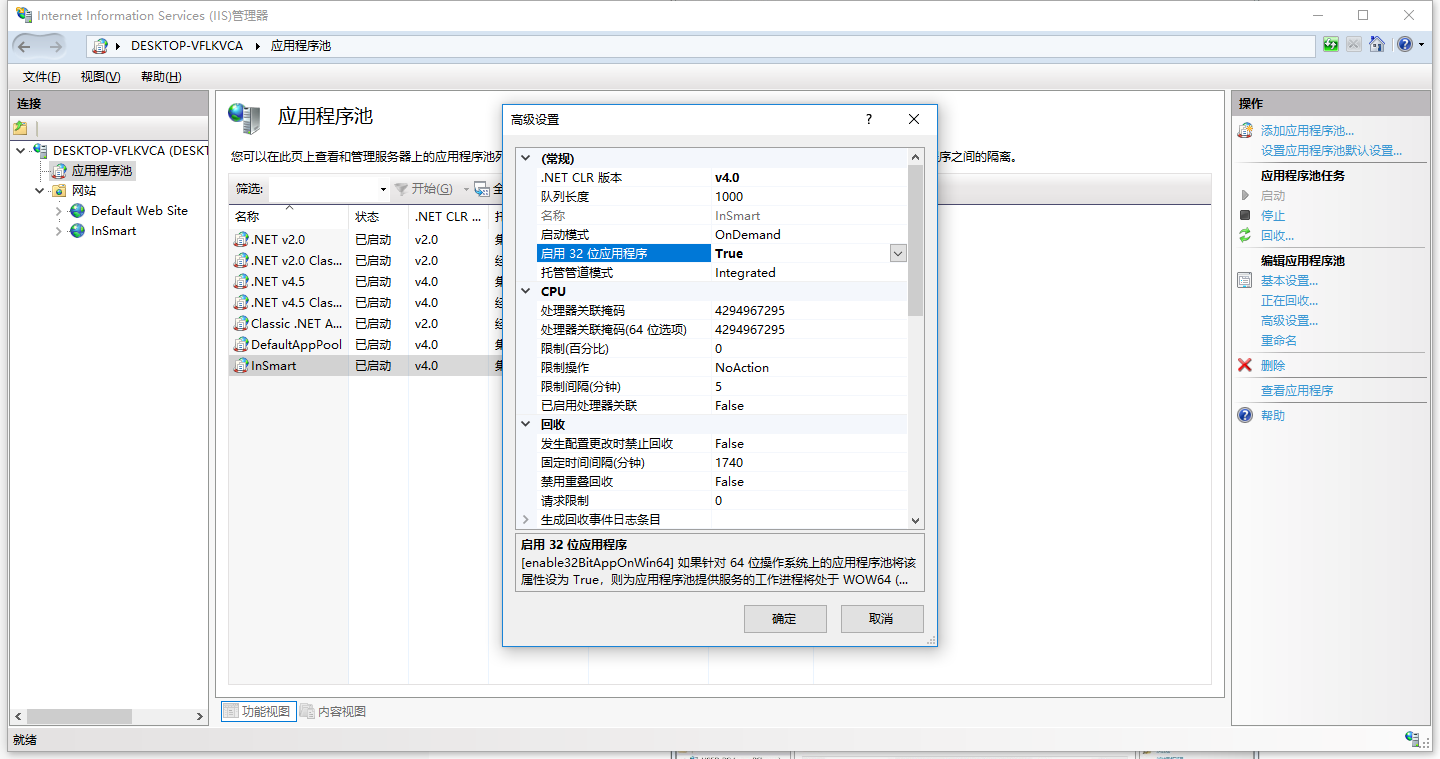Click the 功能视图 tab icon at bottom
1440x759 pixels.
click(231, 711)
